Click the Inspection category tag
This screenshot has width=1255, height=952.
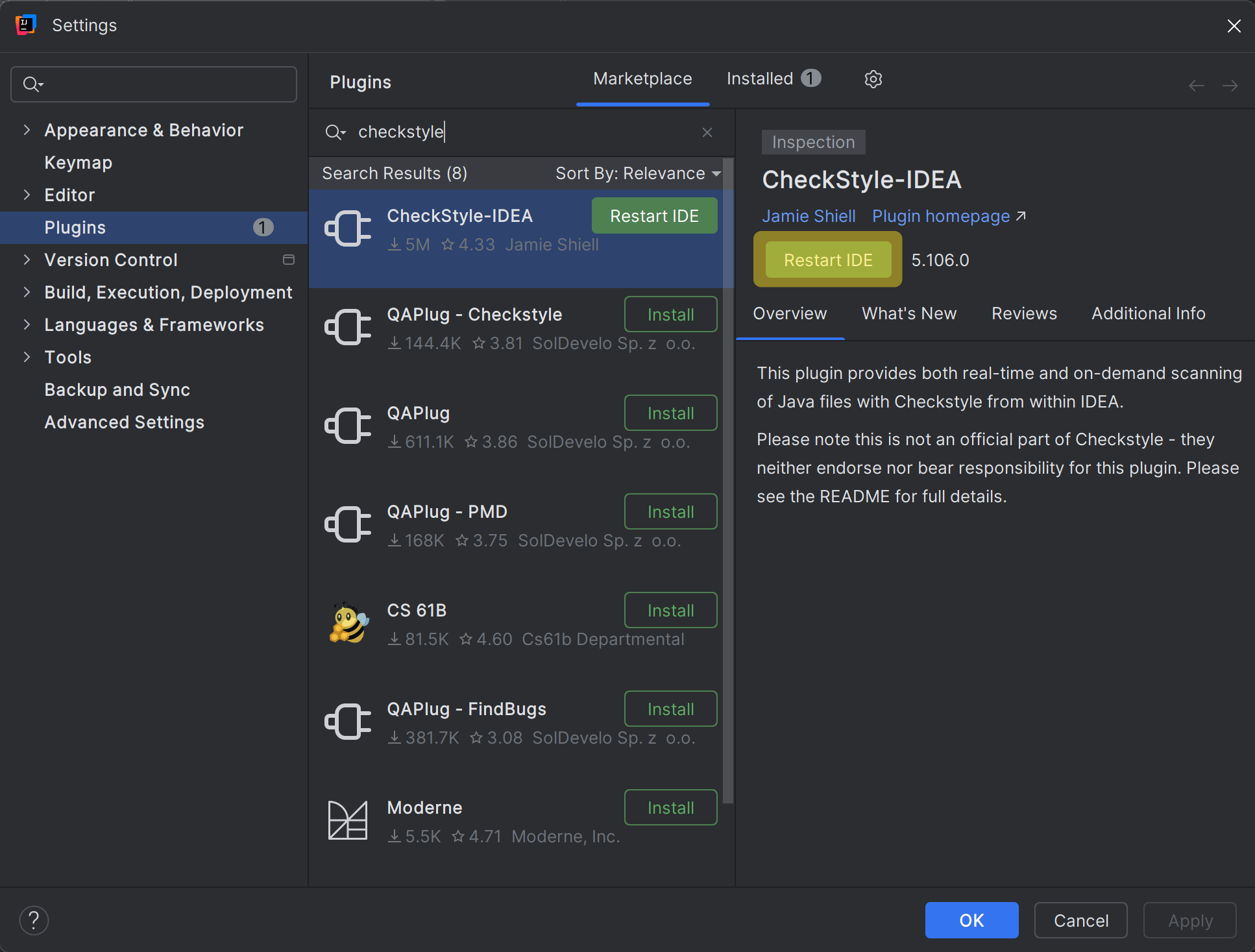tap(813, 142)
